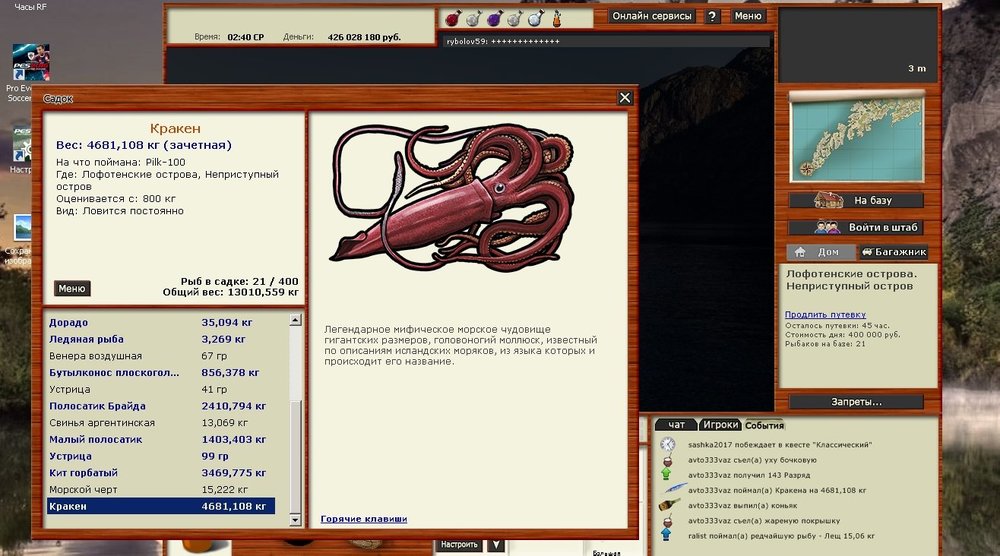Click the purple potion flask icon
This screenshot has width=1000, height=556.
[x=493, y=17]
